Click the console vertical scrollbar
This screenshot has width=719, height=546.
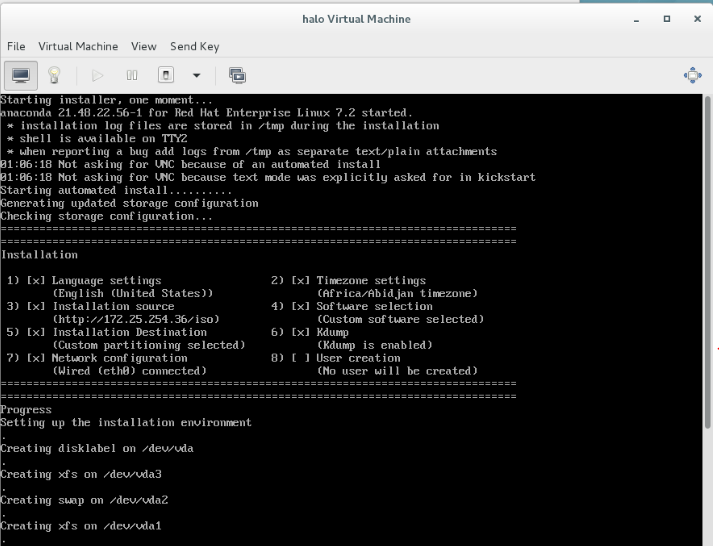708,261
